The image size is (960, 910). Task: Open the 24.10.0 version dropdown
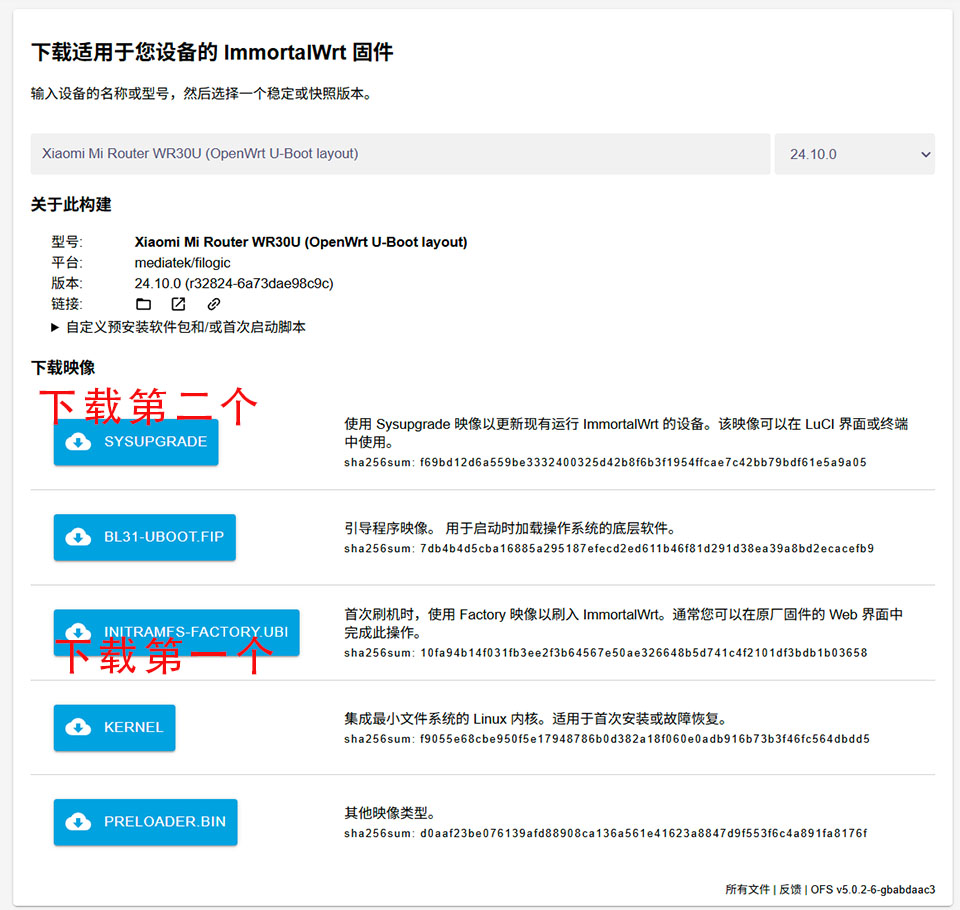(x=855, y=154)
